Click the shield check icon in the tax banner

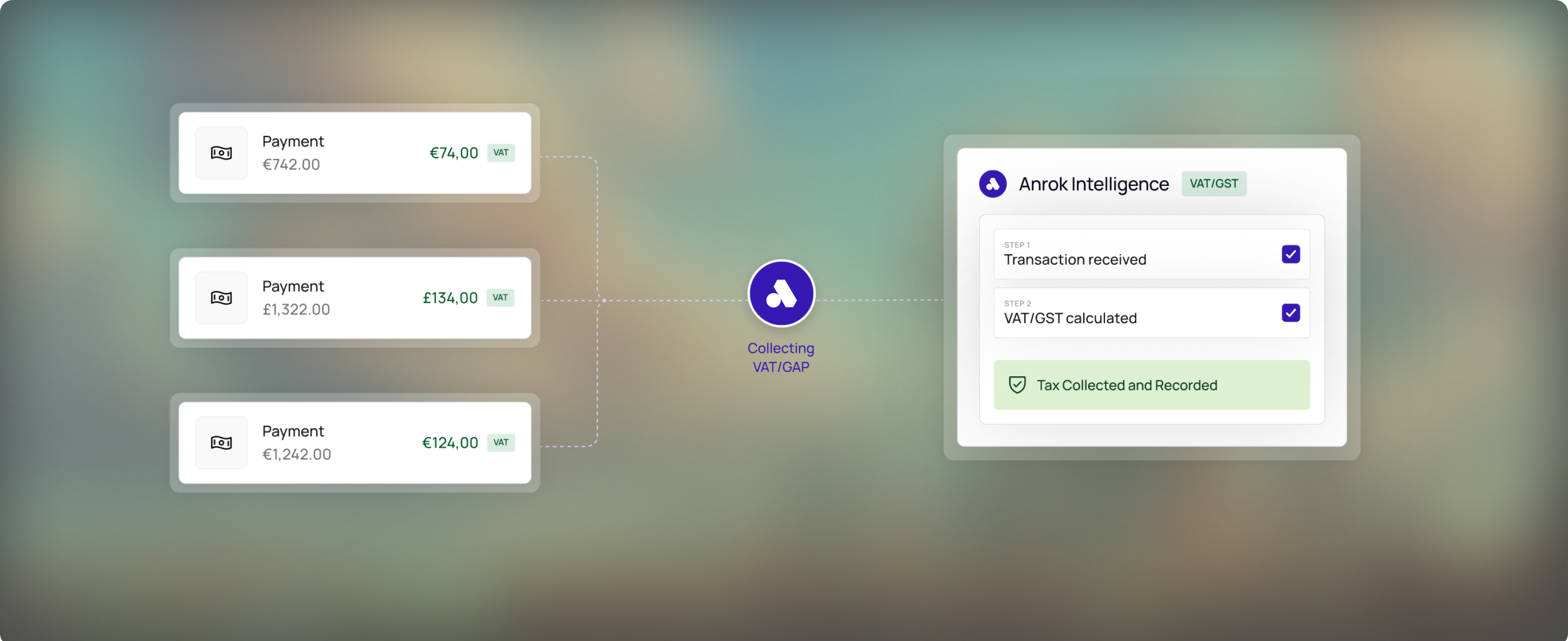pos(1017,385)
